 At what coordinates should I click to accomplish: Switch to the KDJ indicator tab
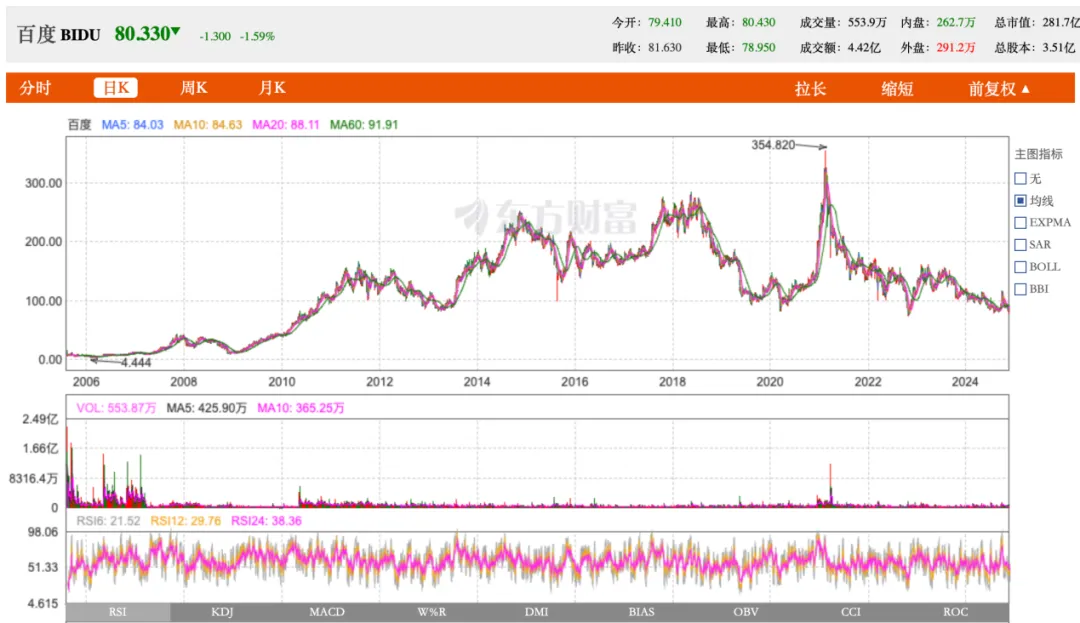click(x=222, y=612)
